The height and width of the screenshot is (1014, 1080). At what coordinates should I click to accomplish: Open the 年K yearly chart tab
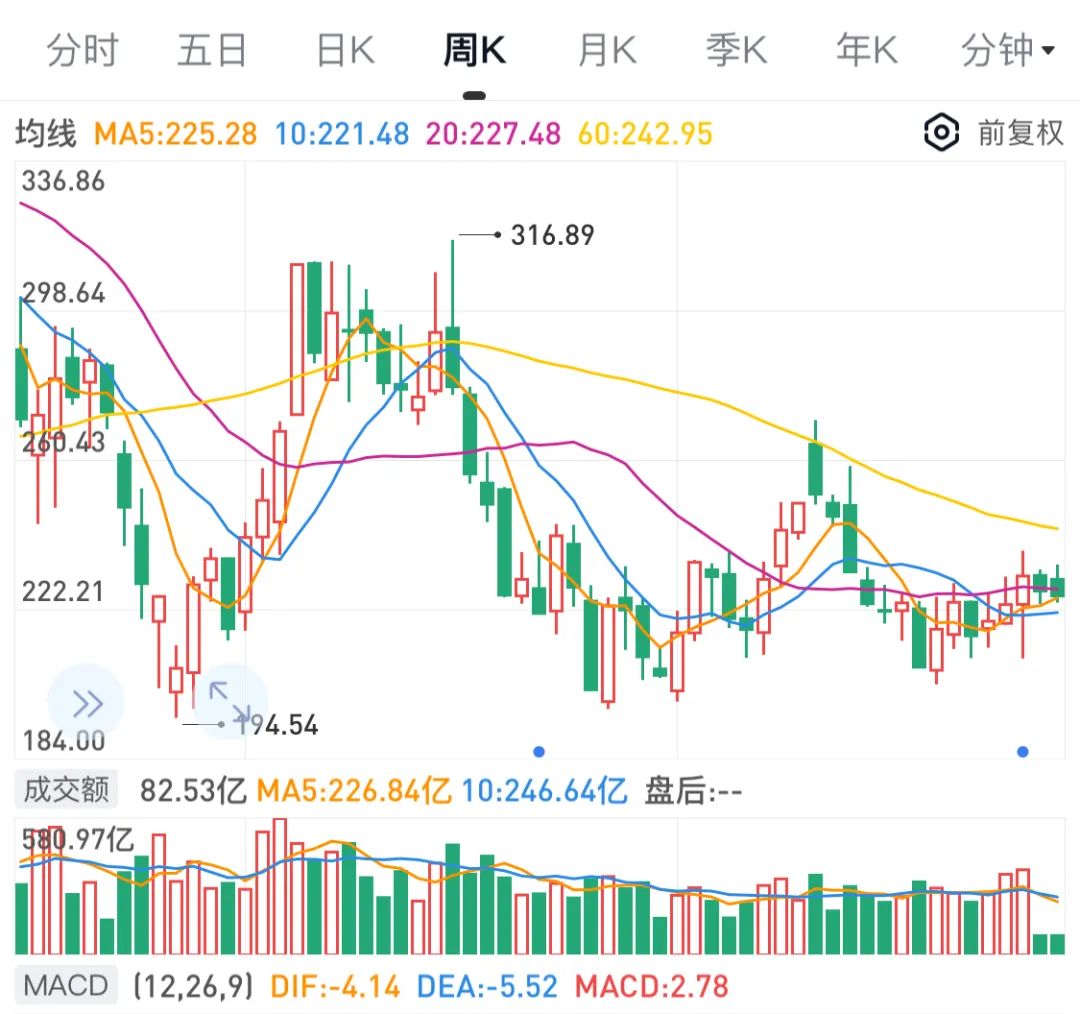866,50
